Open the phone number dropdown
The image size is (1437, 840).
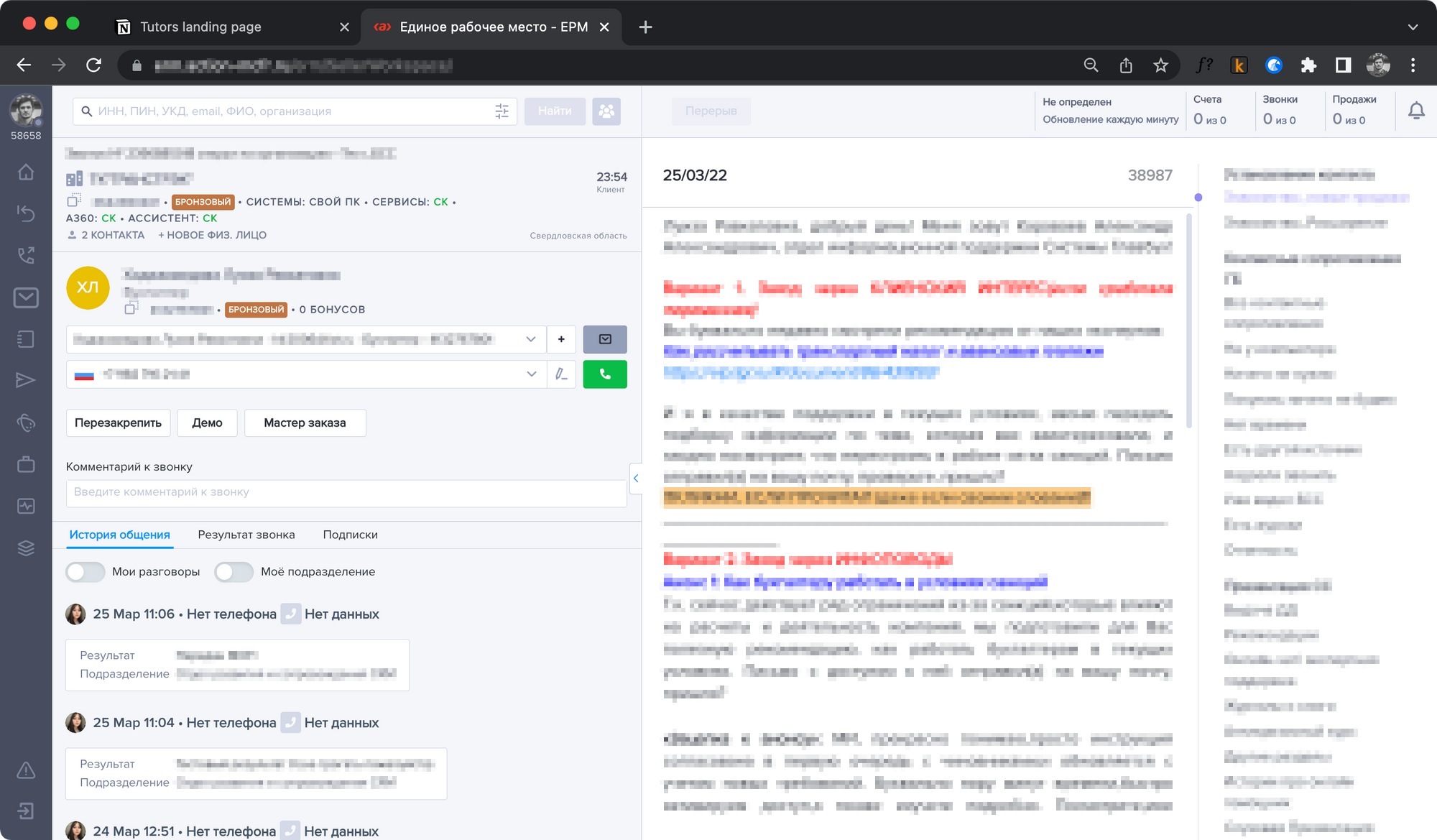(x=532, y=374)
